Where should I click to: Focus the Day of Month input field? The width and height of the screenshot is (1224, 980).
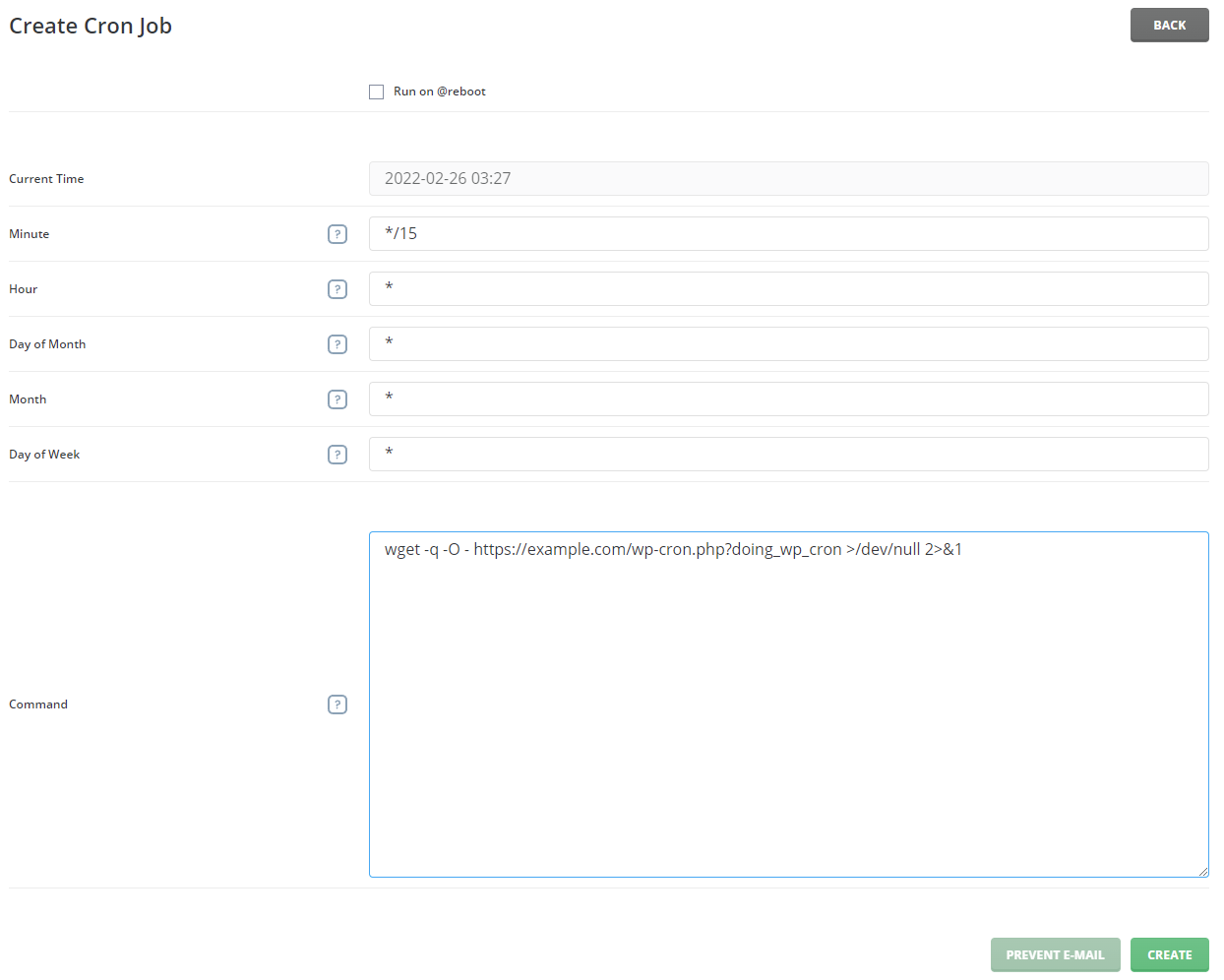tap(788, 343)
